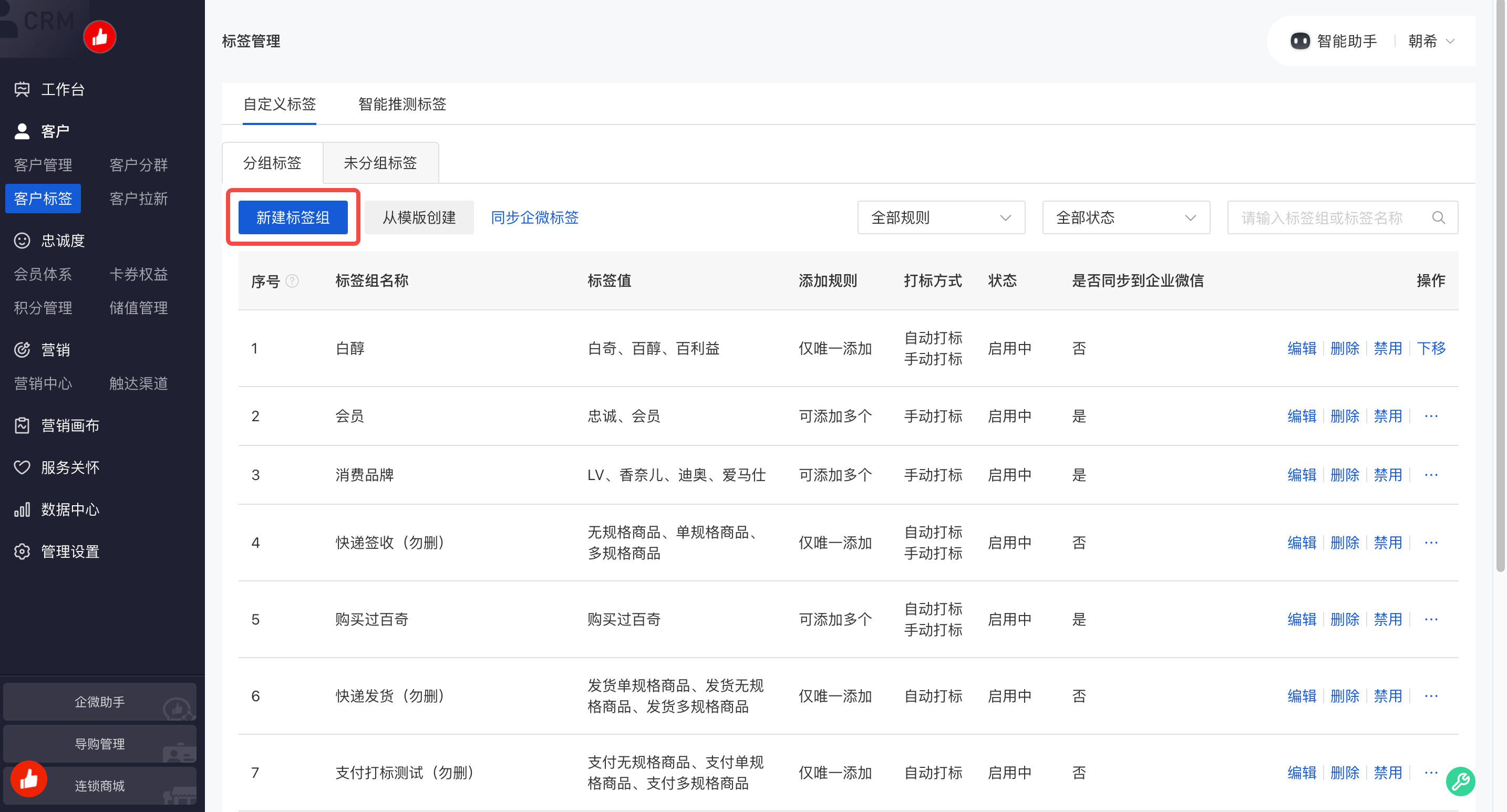Open 客户管理 in sidebar
The width and height of the screenshot is (1507, 812).
(43, 165)
